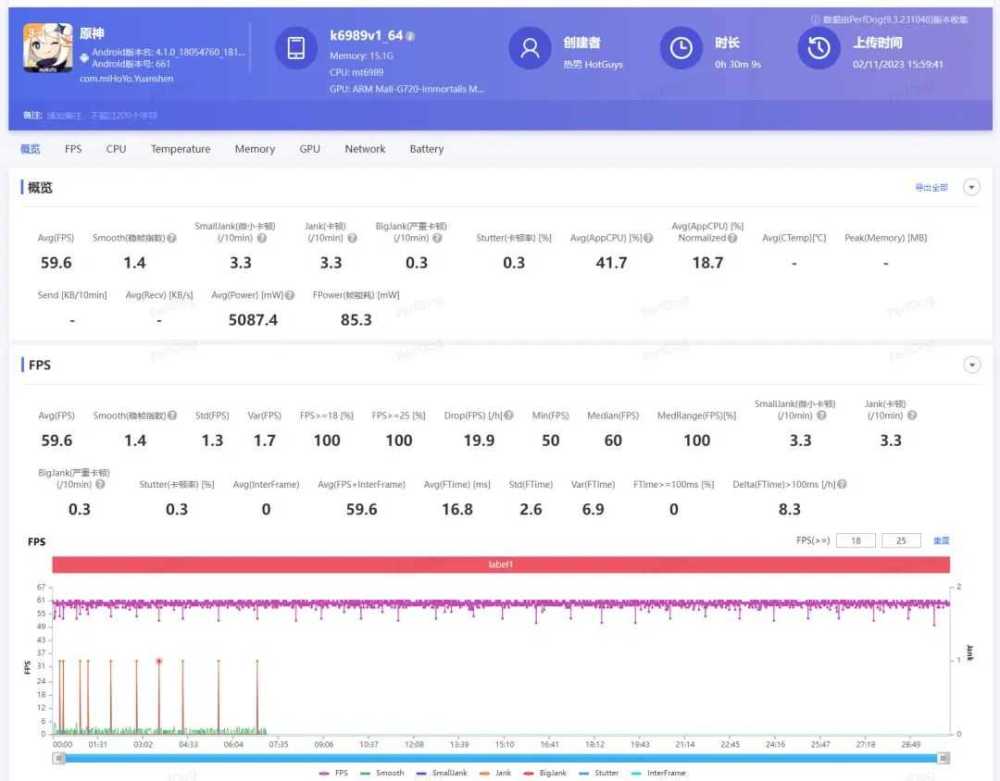Open help icon next to Avg(Power) [mW]
Screen dimensions: 1000x781
pyautogui.click(x=290, y=295)
